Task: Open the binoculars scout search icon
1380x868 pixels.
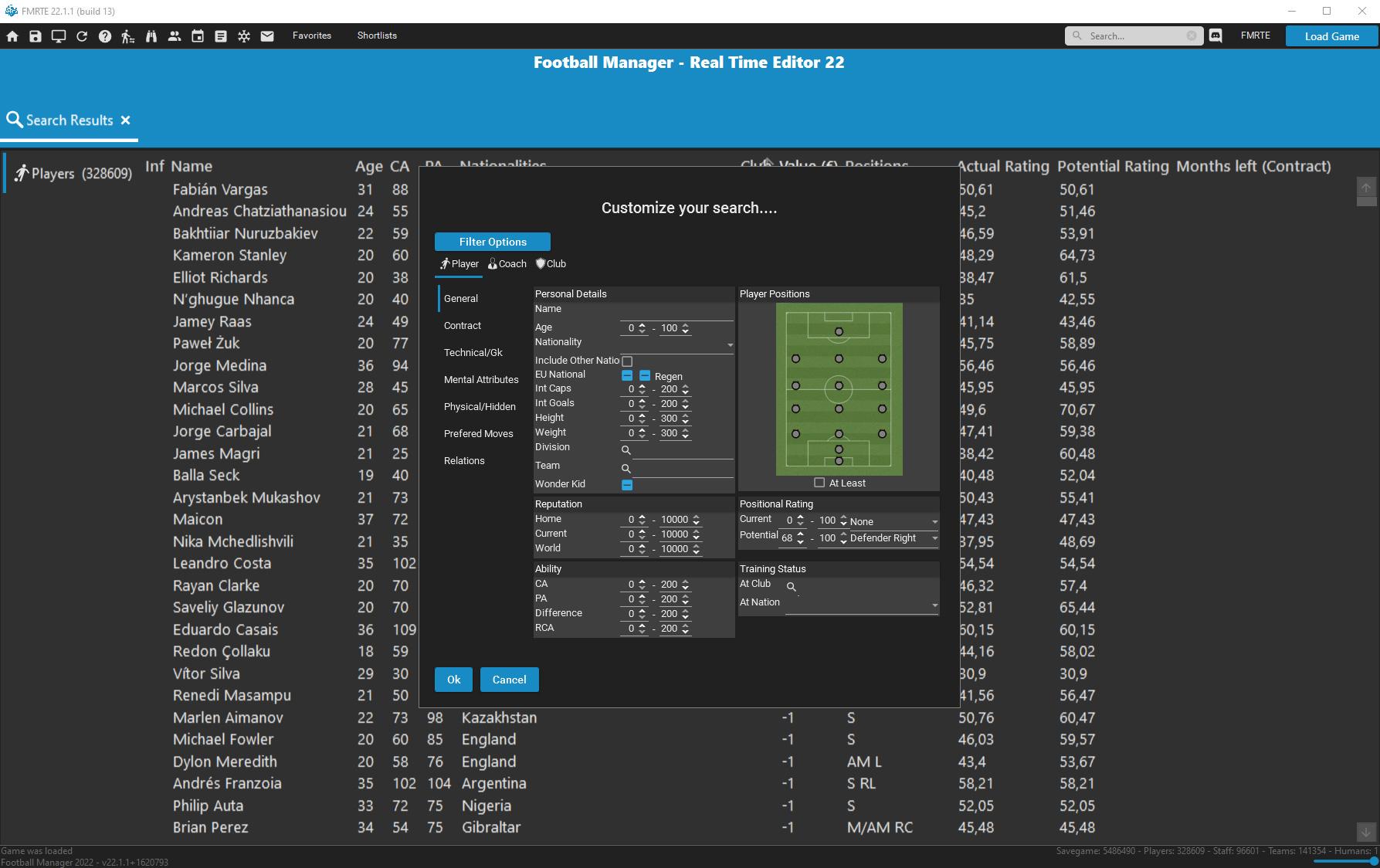Action: [x=151, y=36]
